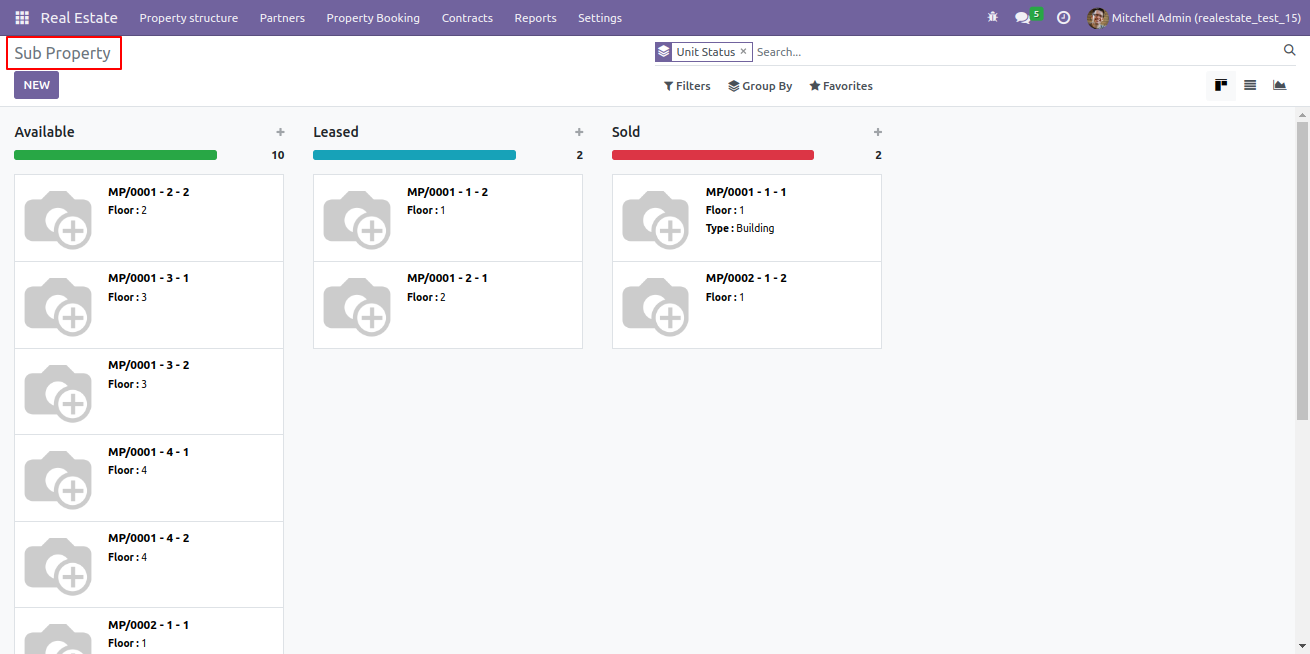The image size is (1310, 654).
Task: Open Mitchell Admin user menu
Action: tap(1194, 18)
